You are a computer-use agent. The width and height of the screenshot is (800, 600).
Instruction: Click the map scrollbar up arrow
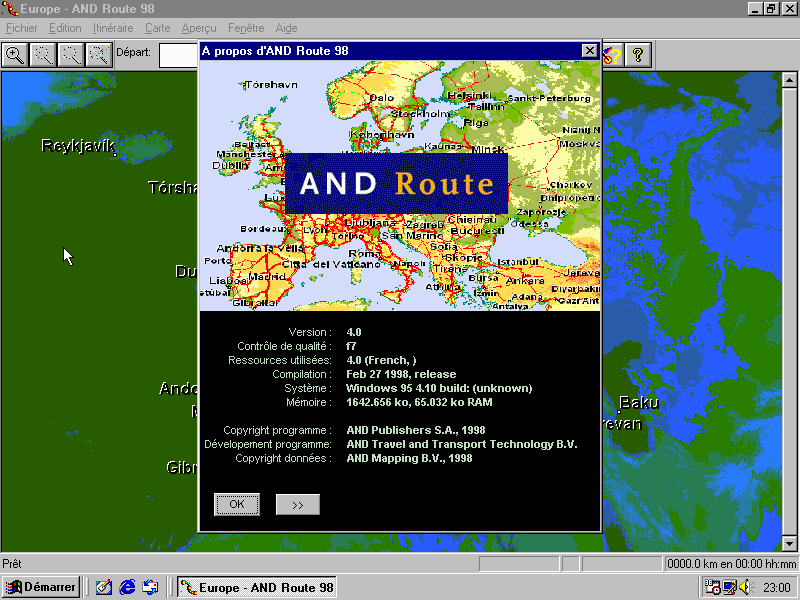tap(789, 80)
